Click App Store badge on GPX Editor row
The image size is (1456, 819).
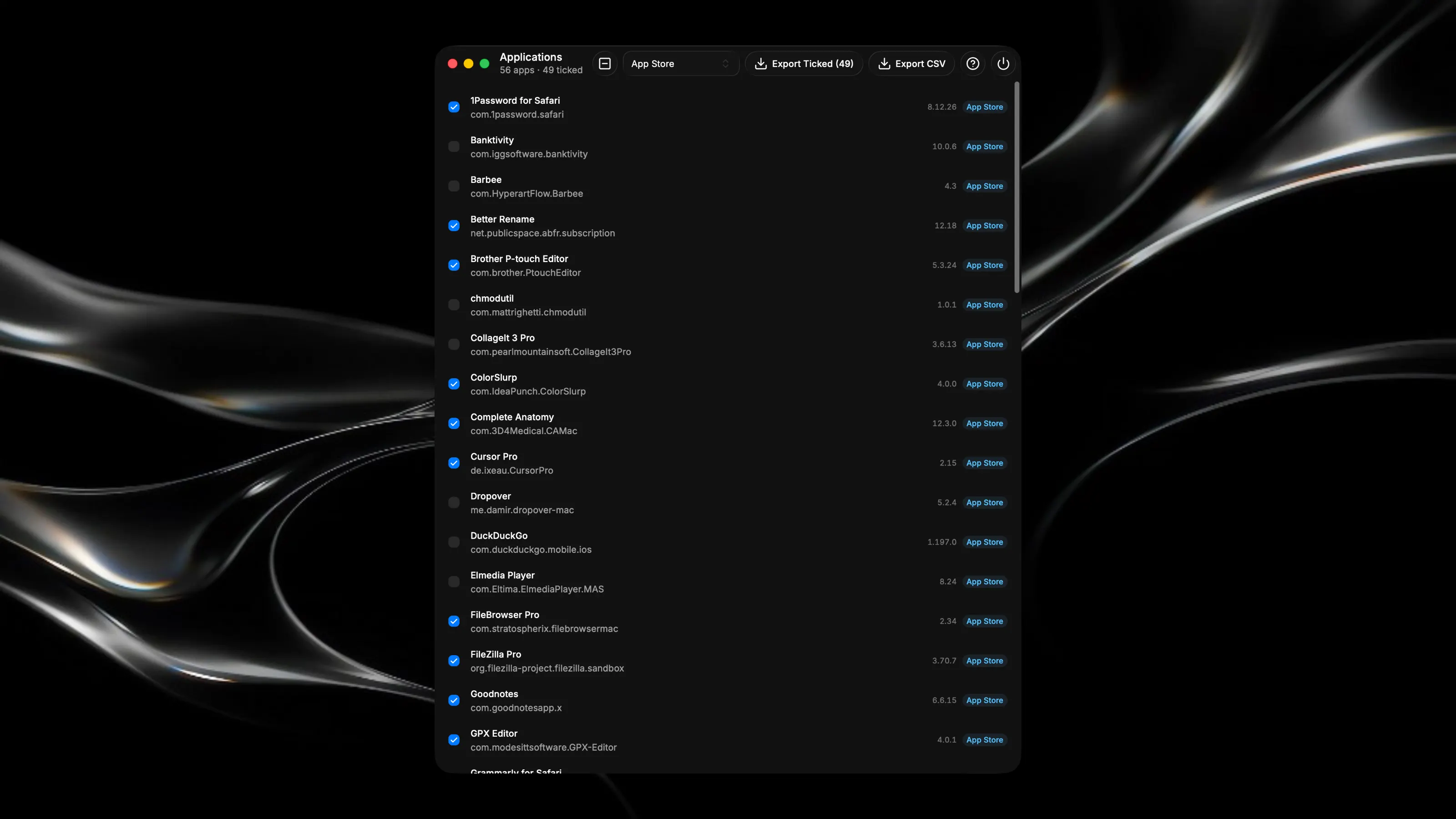pyautogui.click(x=985, y=740)
